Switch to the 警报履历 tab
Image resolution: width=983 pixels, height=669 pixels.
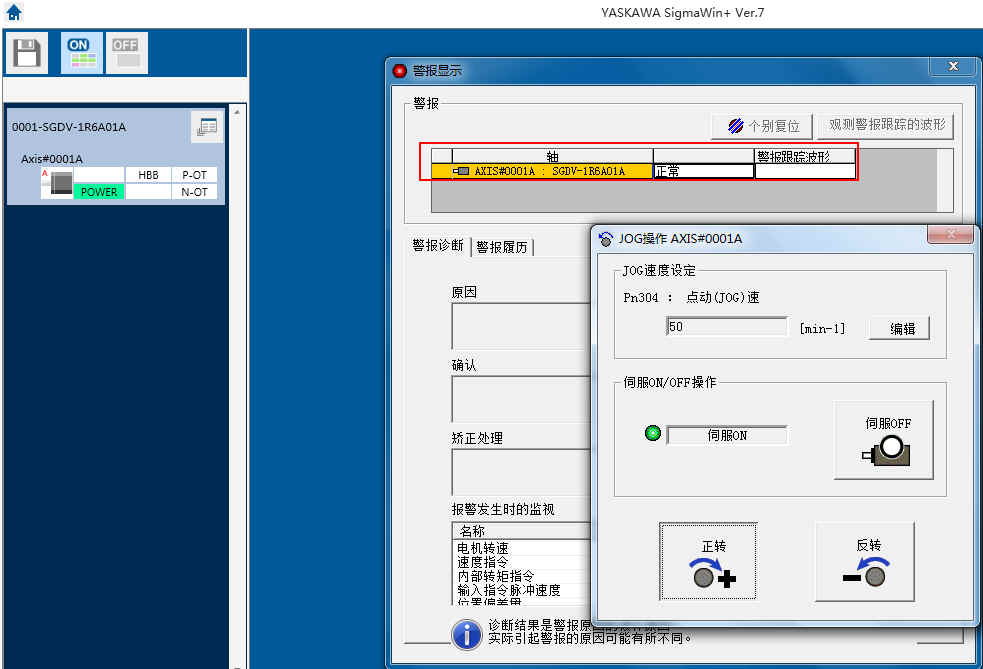click(x=502, y=247)
